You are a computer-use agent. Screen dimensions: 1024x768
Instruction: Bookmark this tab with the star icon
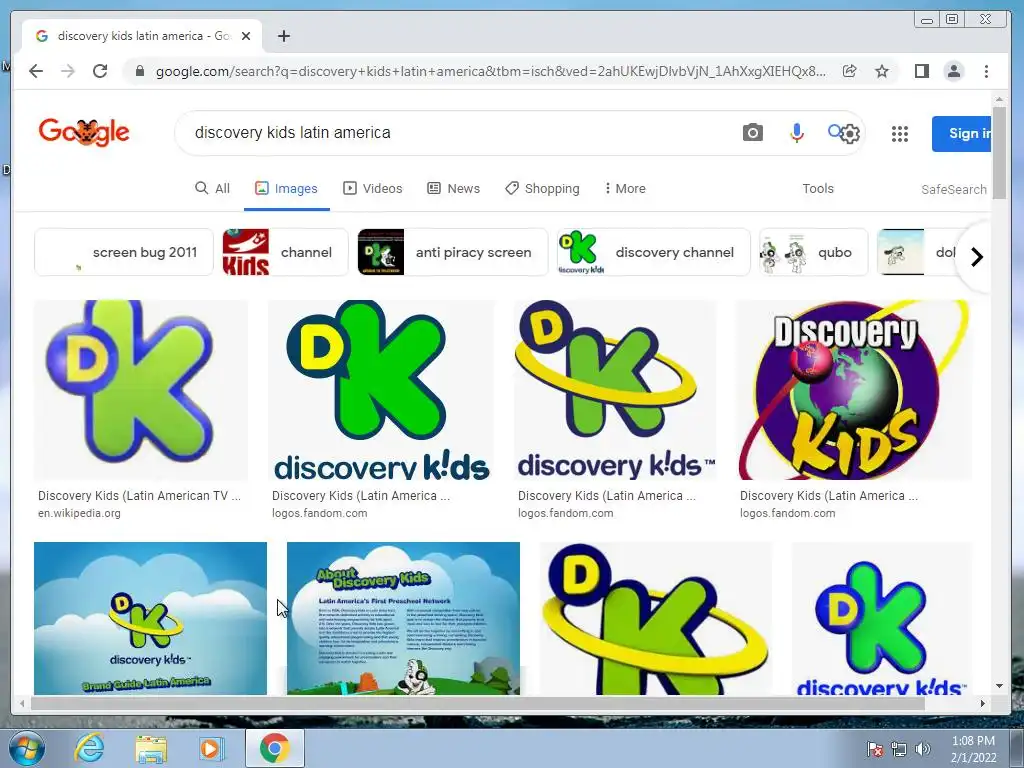click(882, 71)
